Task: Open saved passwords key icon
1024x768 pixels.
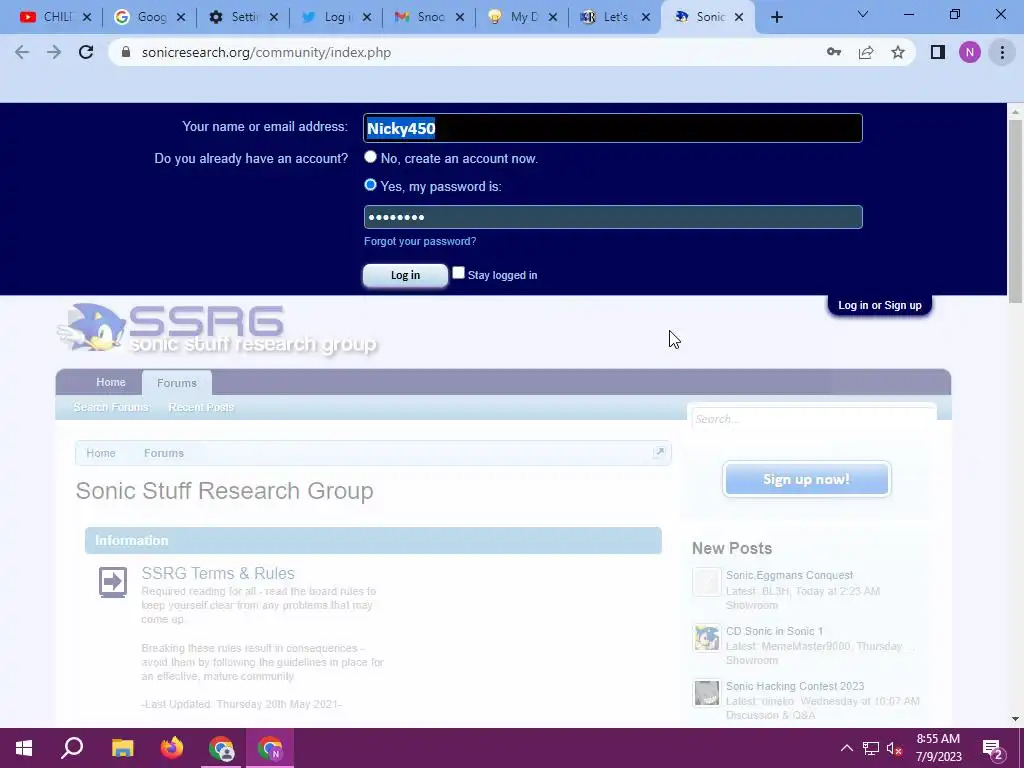Action: click(x=834, y=52)
